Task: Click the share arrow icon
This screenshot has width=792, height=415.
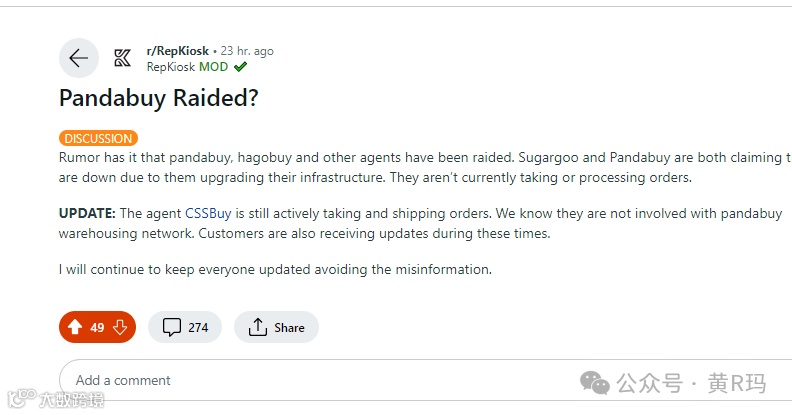Action: [258, 327]
